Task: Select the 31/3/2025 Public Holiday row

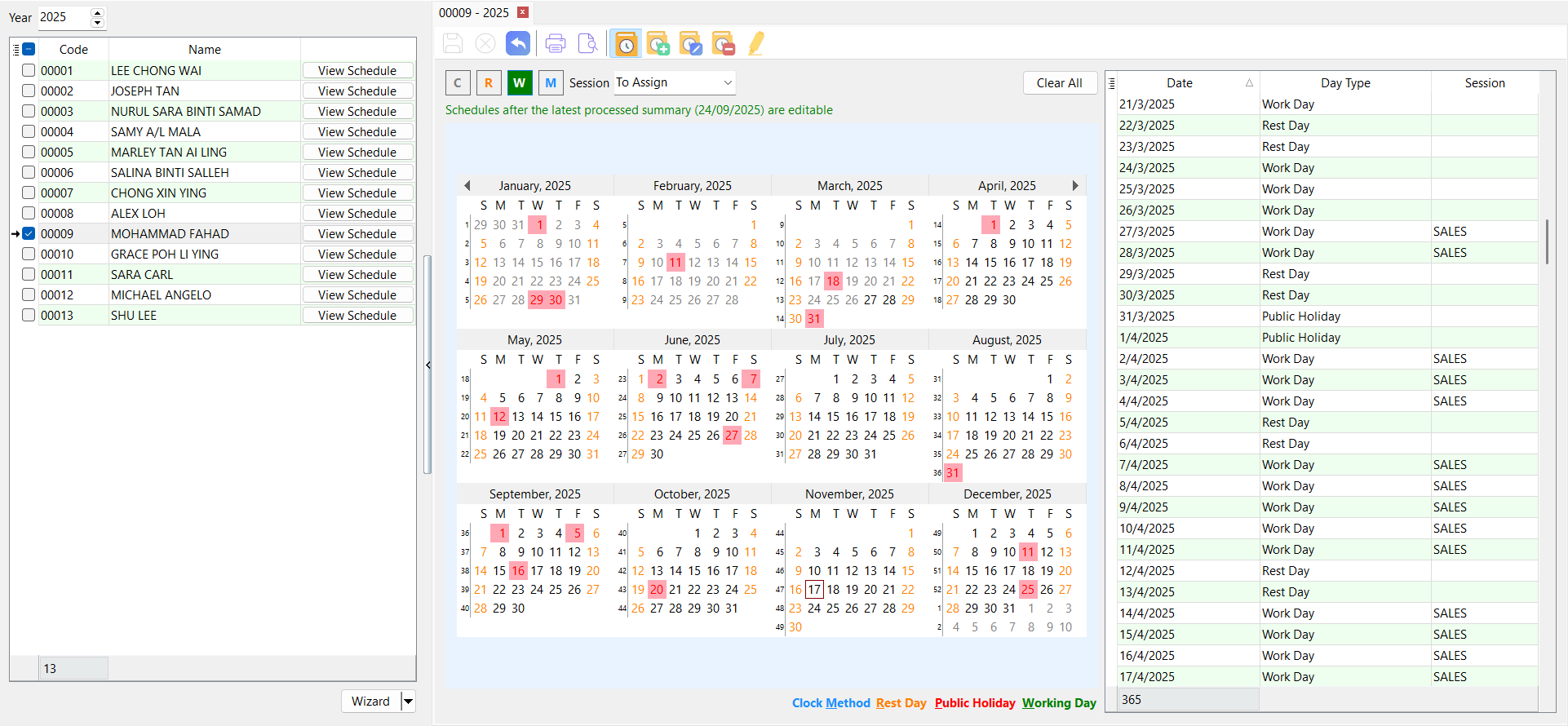Action: pos(1327,317)
